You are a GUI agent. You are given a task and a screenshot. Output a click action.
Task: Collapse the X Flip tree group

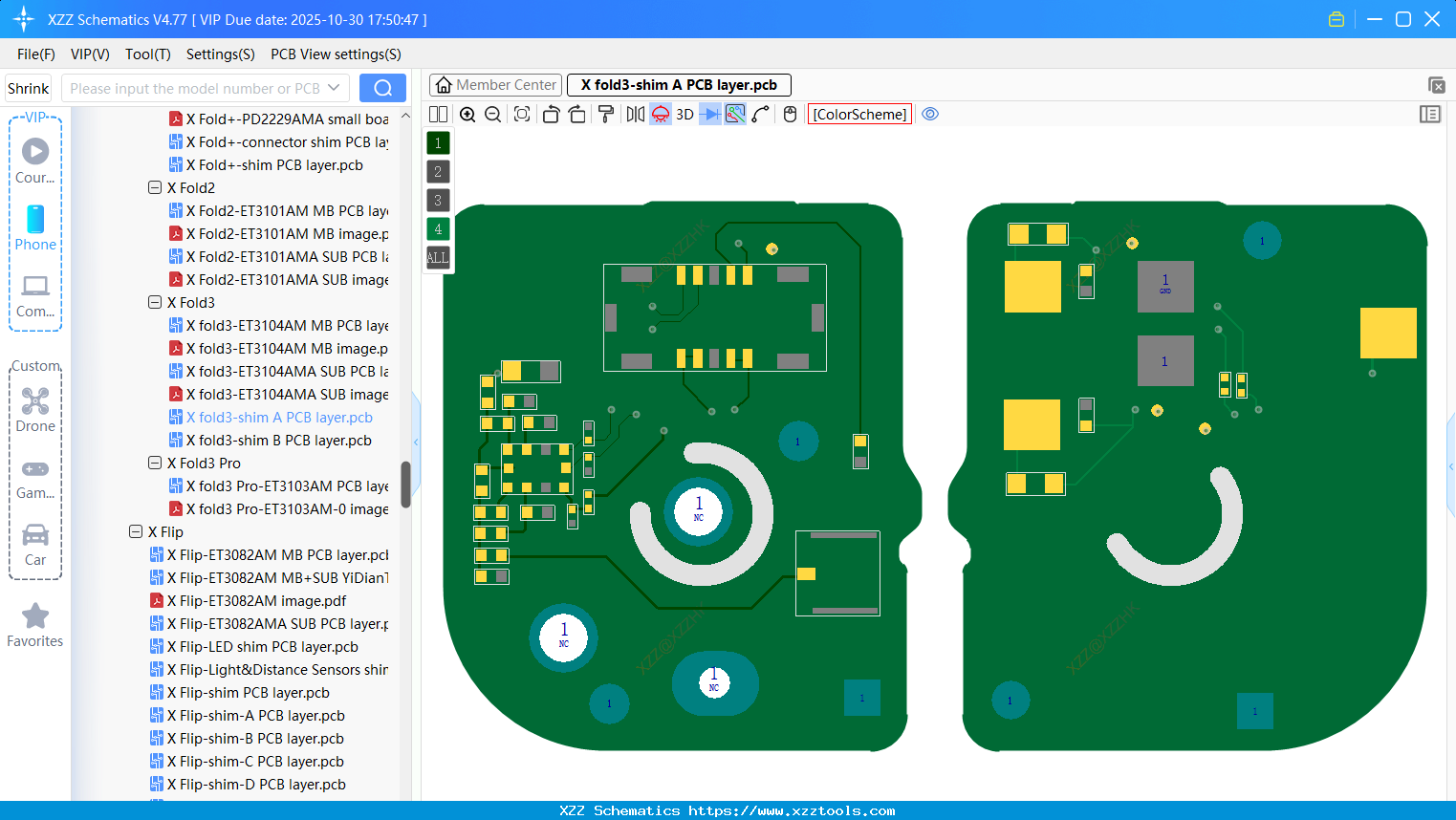pos(136,531)
